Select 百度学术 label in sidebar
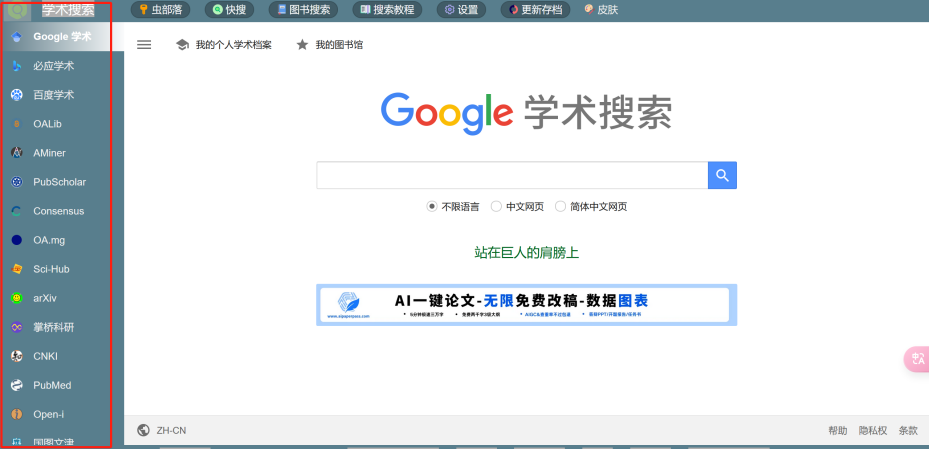 tap(53, 95)
